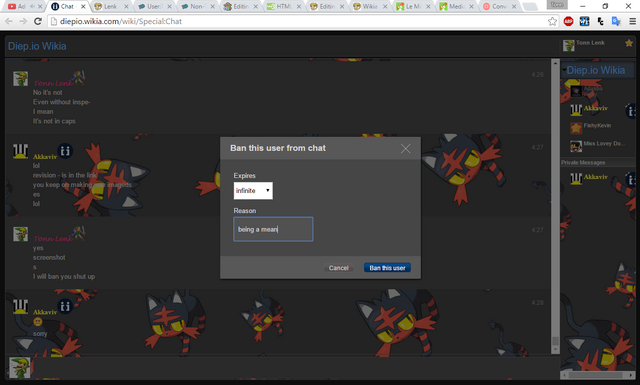Go back with the browser back arrow

click(9, 21)
